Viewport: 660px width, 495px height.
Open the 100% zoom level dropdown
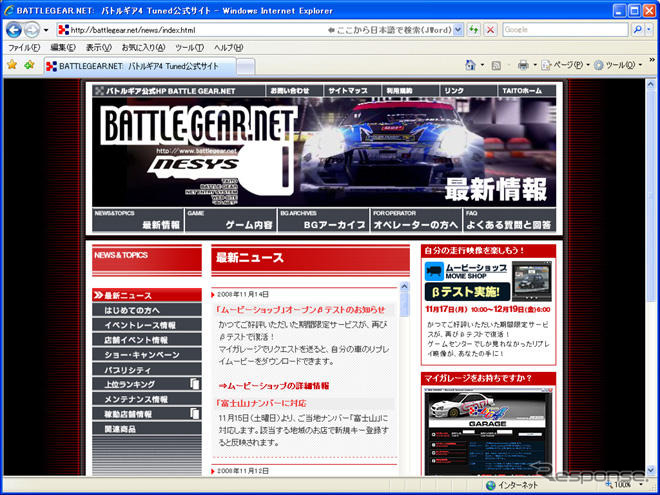coord(641,485)
